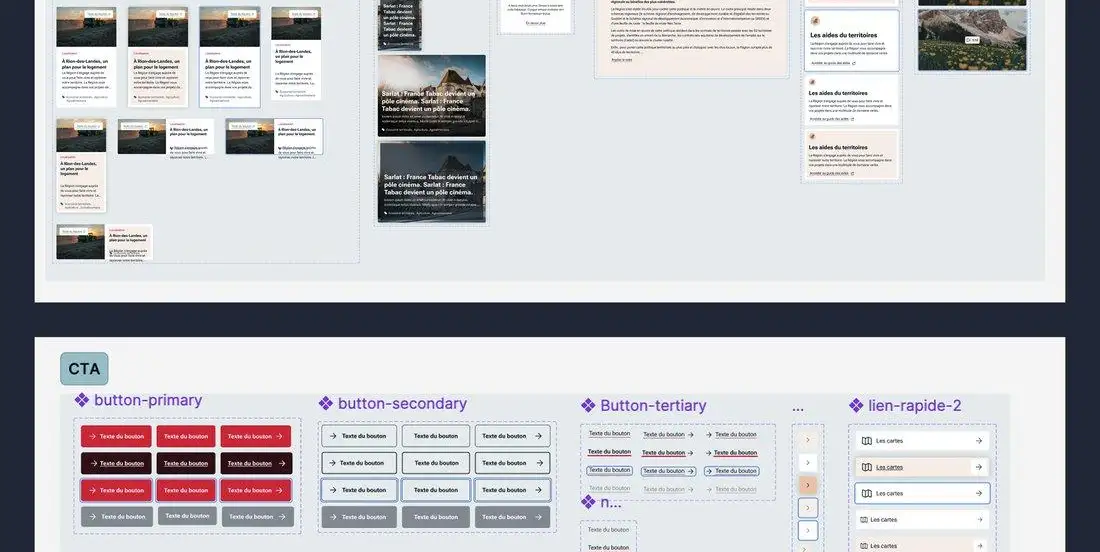Click red primary button with trailing arrow, default row
1100x552 pixels.
(256, 436)
